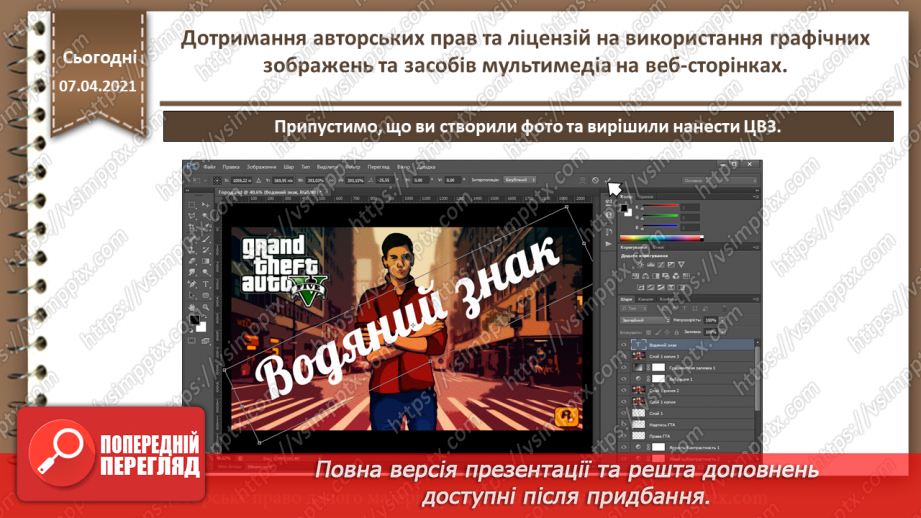Open the Color panel flyout menu
This screenshot has width=921, height=518.
(757, 197)
